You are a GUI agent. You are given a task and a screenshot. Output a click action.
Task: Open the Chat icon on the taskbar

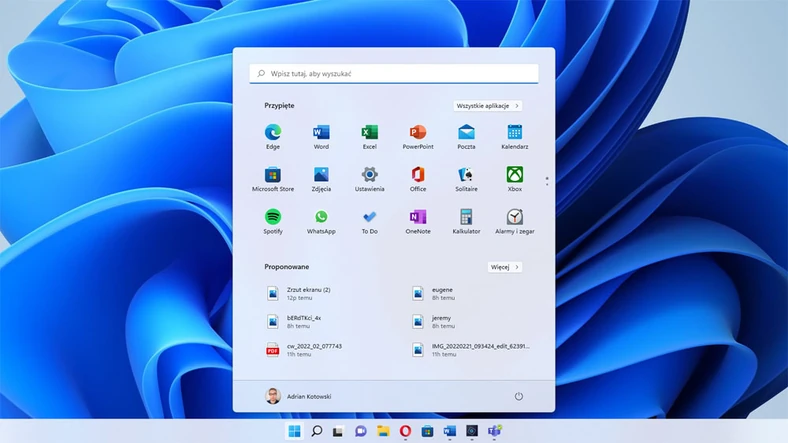(x=360, y=431)
